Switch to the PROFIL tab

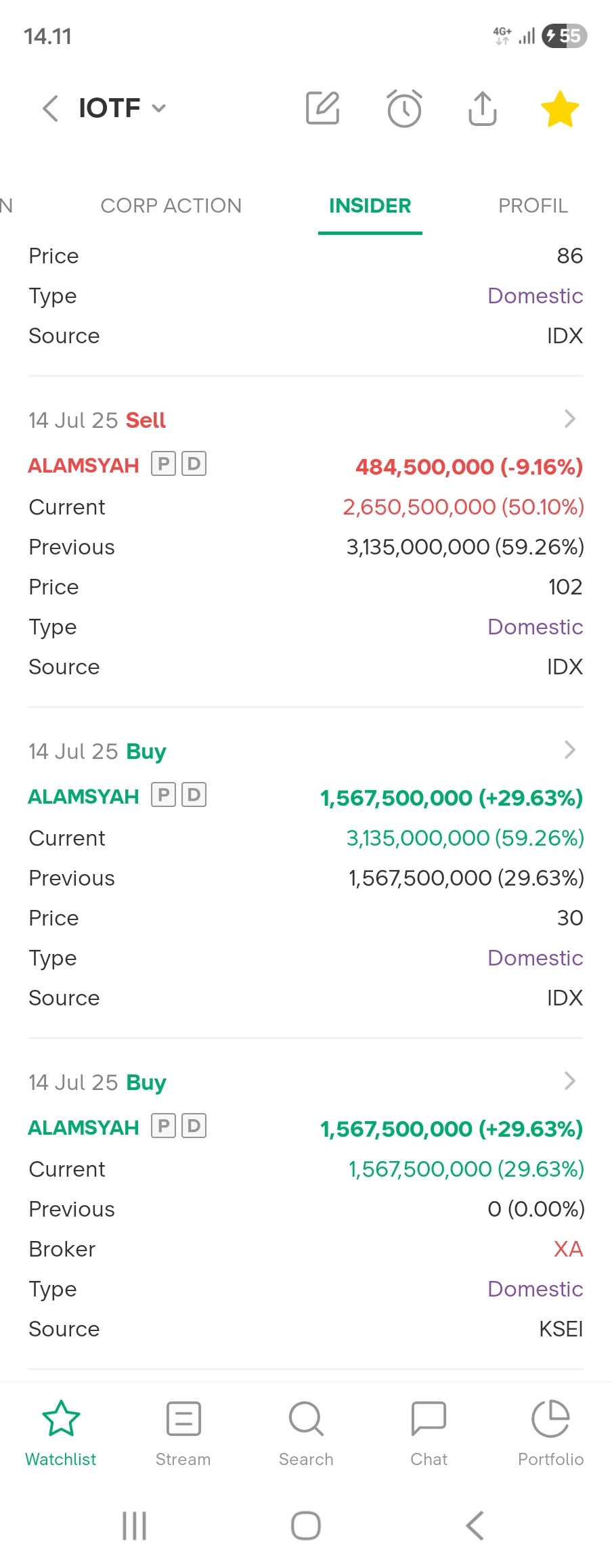(533, 206)
